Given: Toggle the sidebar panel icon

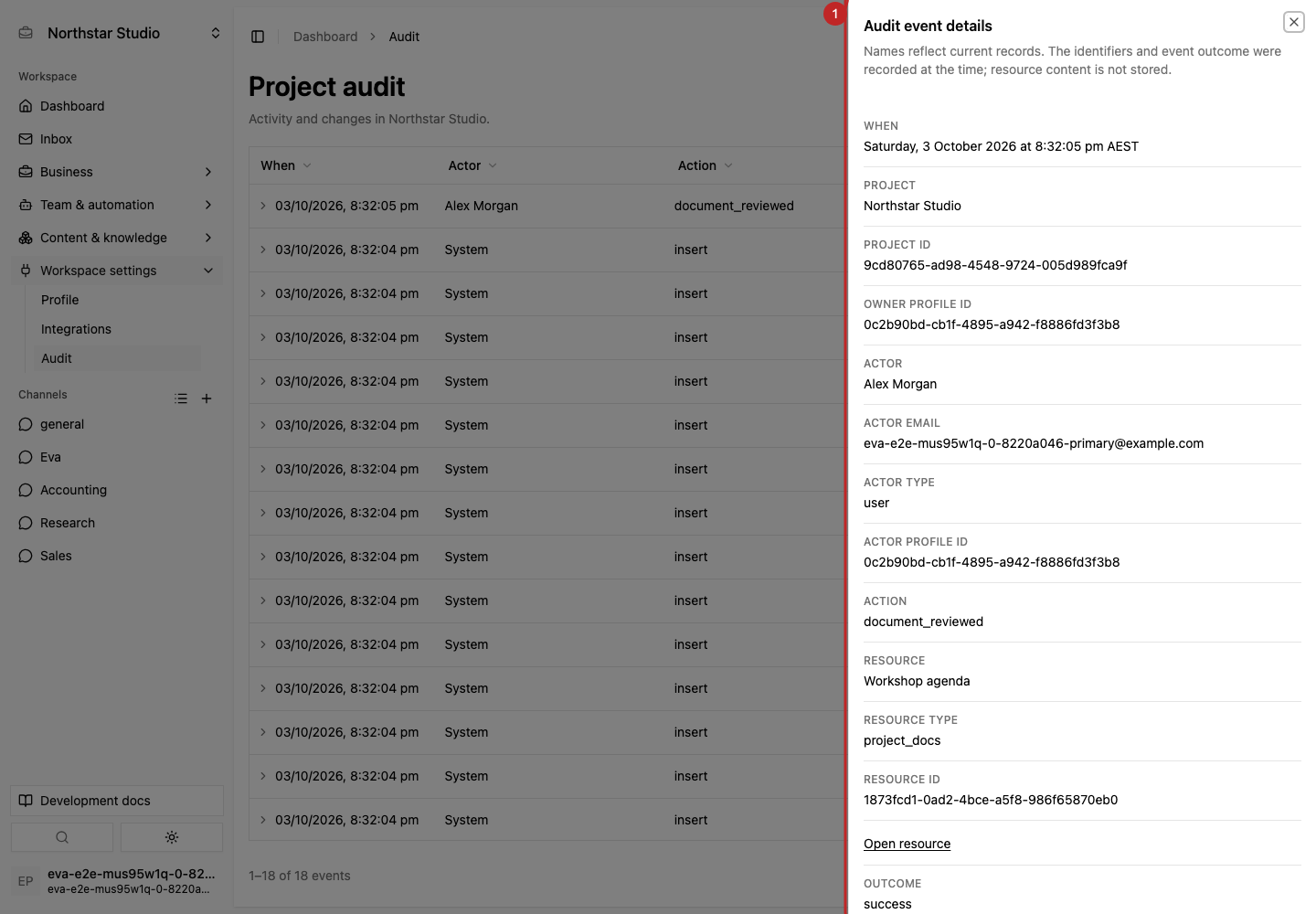Looking at the screenshot, I should point(258,37).
